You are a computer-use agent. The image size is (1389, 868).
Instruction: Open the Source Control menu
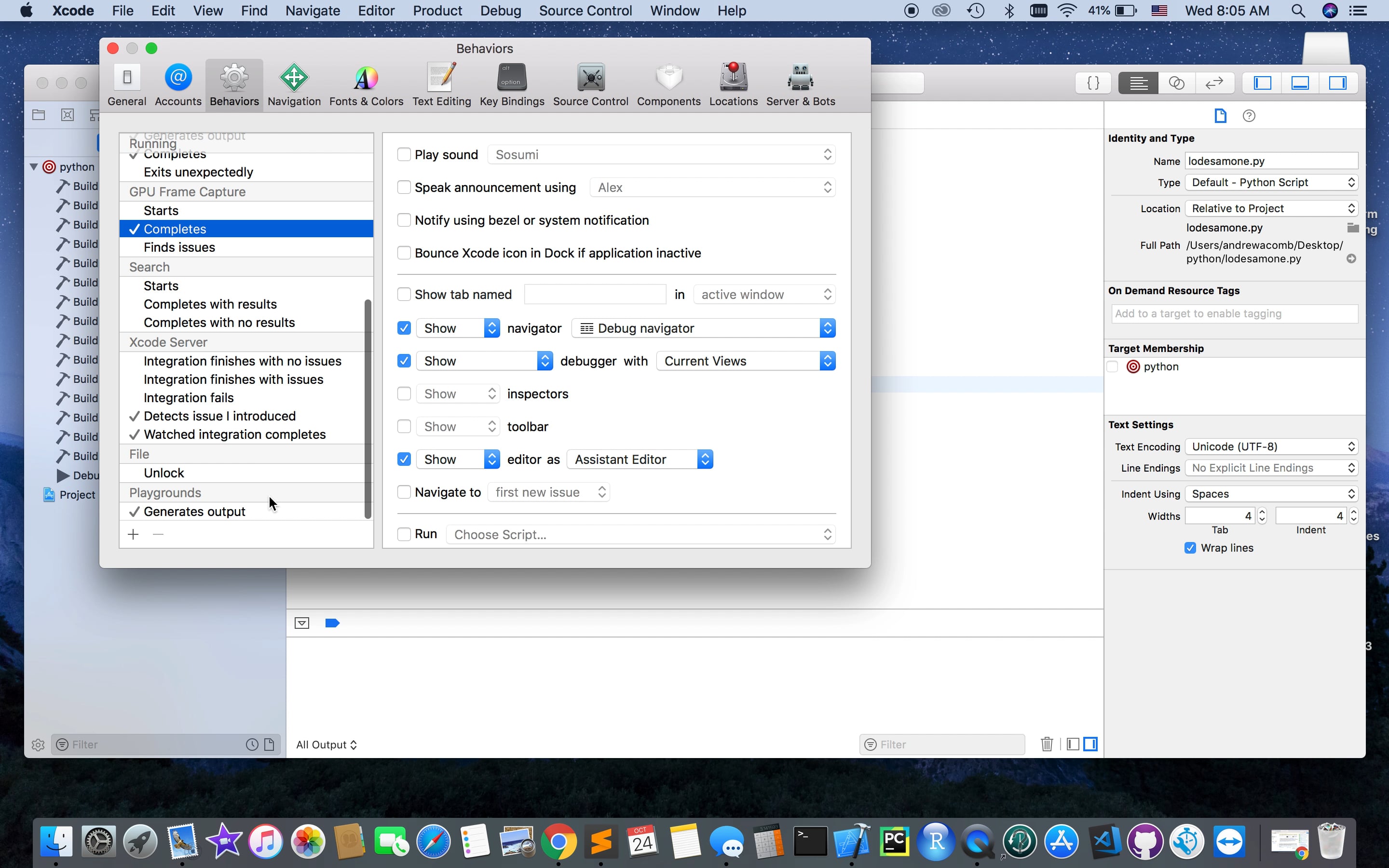585,10
